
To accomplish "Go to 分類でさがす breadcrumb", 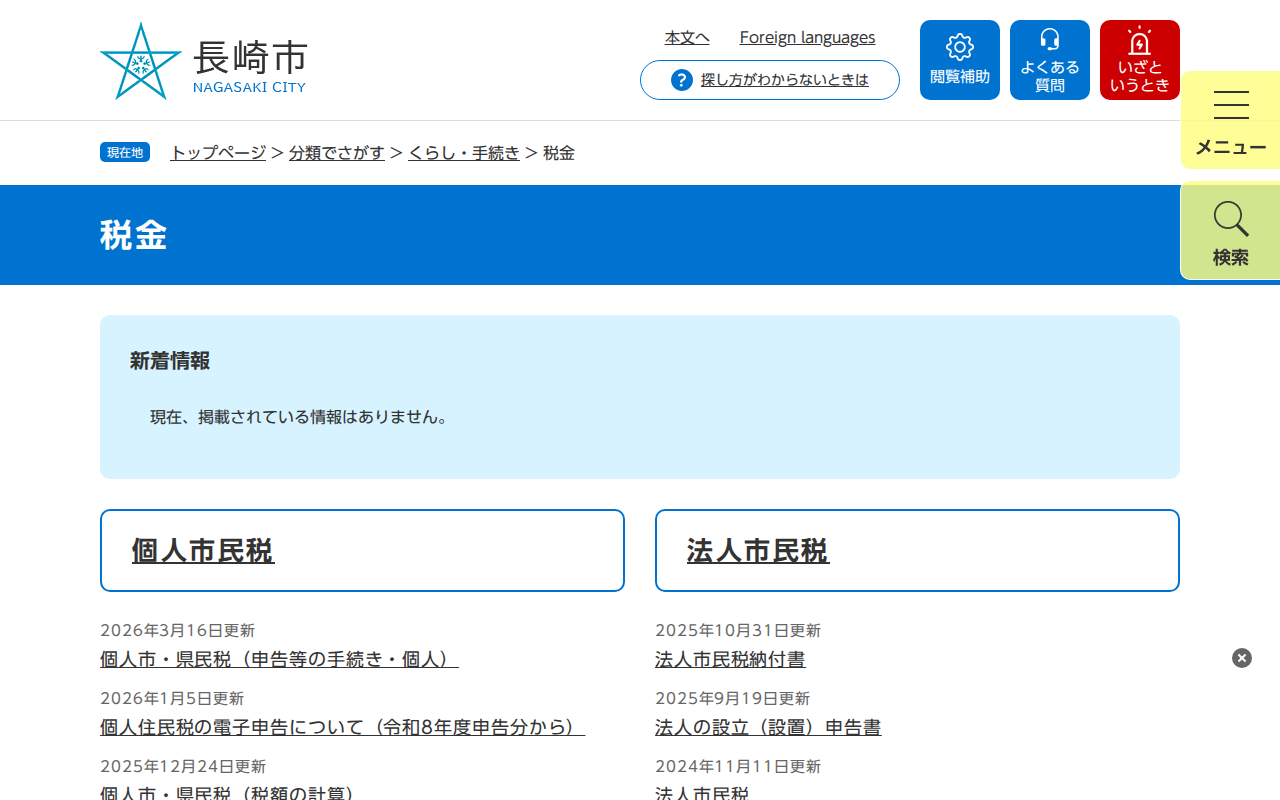I will (x=337, y=153).
